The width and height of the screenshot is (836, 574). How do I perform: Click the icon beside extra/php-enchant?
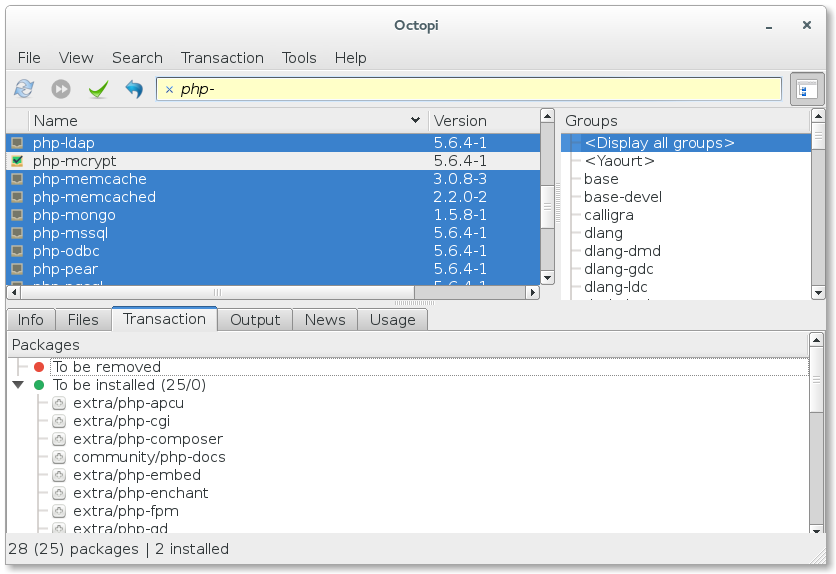tap(59, 493)
